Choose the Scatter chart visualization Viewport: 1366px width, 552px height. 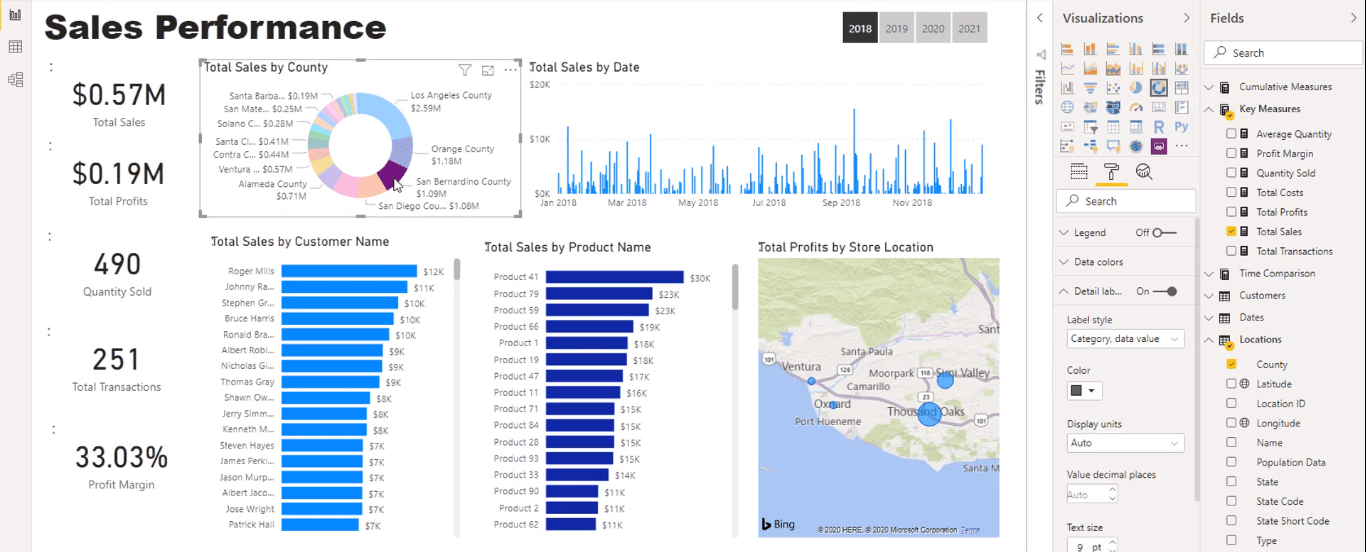[x=1113, y=88]
